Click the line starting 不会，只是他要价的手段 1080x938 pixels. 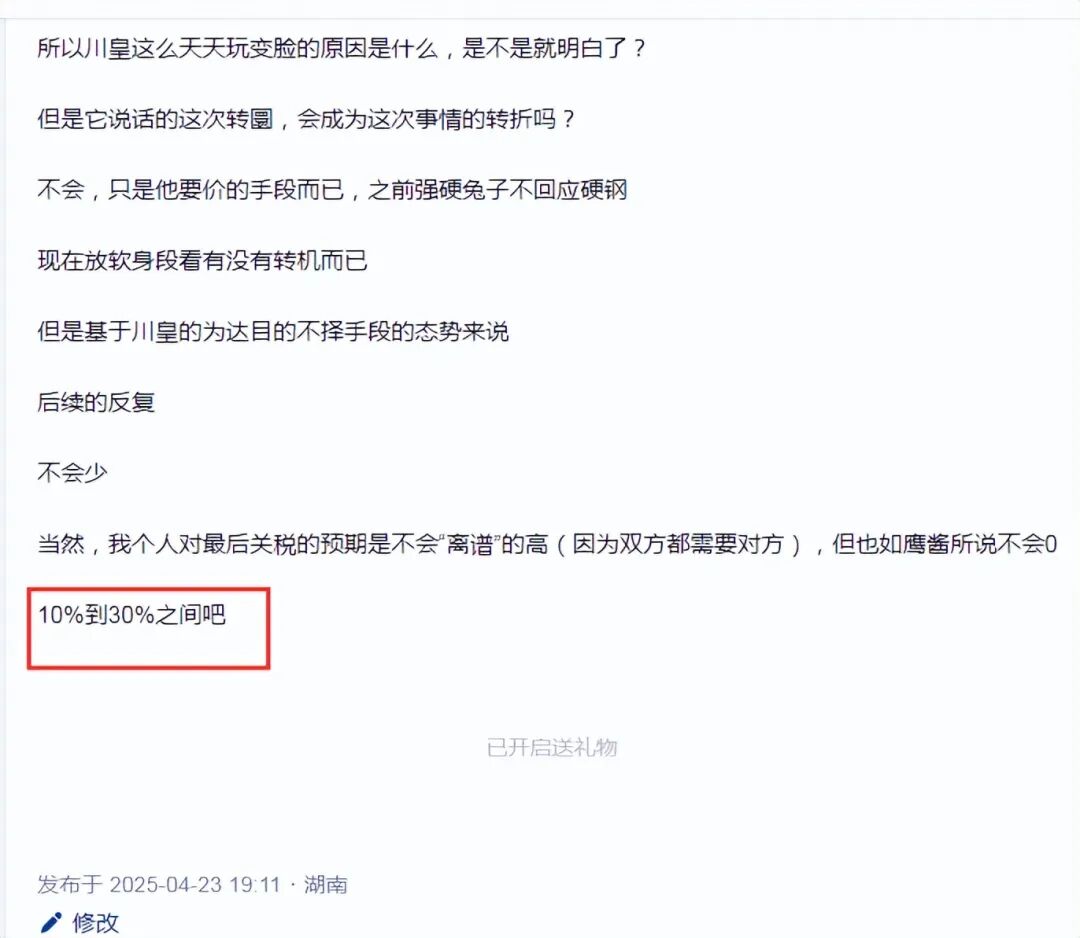click(x=332, y=189)
